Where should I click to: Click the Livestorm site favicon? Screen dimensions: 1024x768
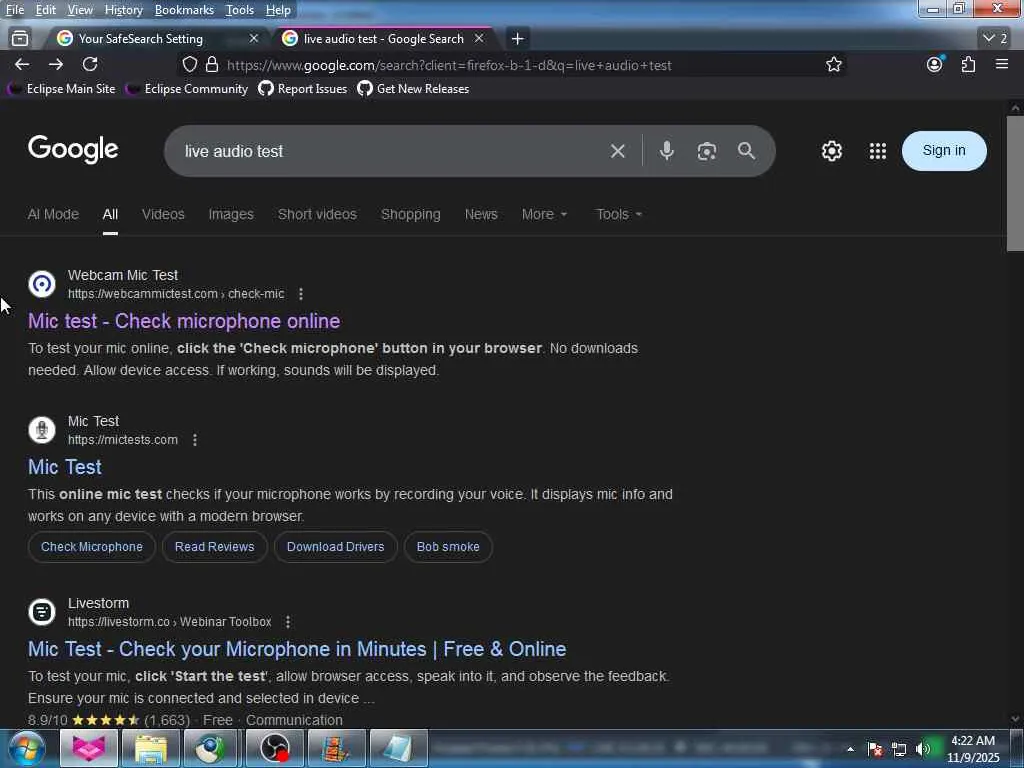coord(42,612)
